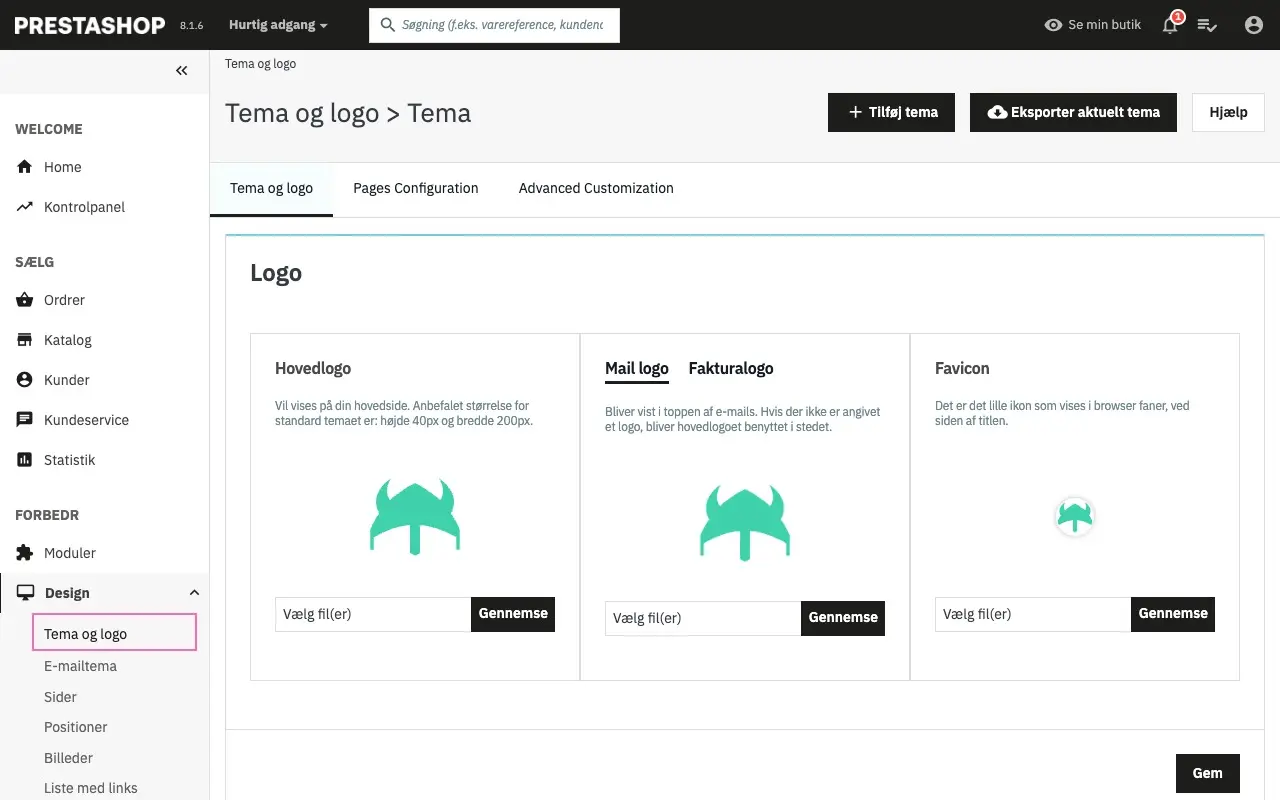The width and height of the screenshot is (1280, 800).
Task: Focus the top search input field
Action: (x=502, y=25)
